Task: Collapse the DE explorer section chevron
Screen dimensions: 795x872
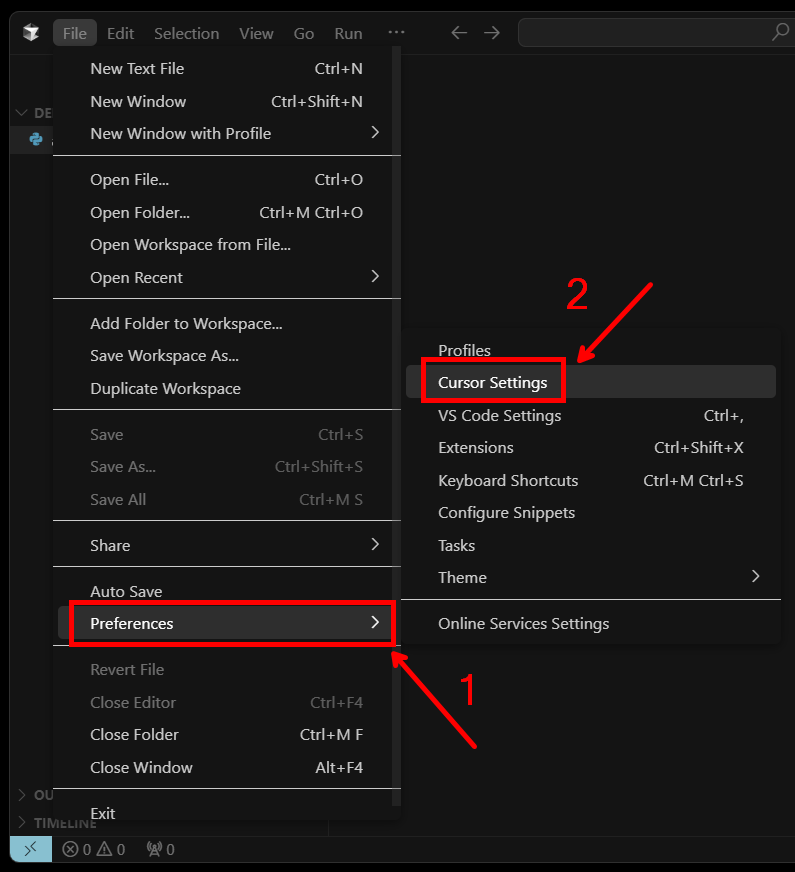Action: (22, 113)
